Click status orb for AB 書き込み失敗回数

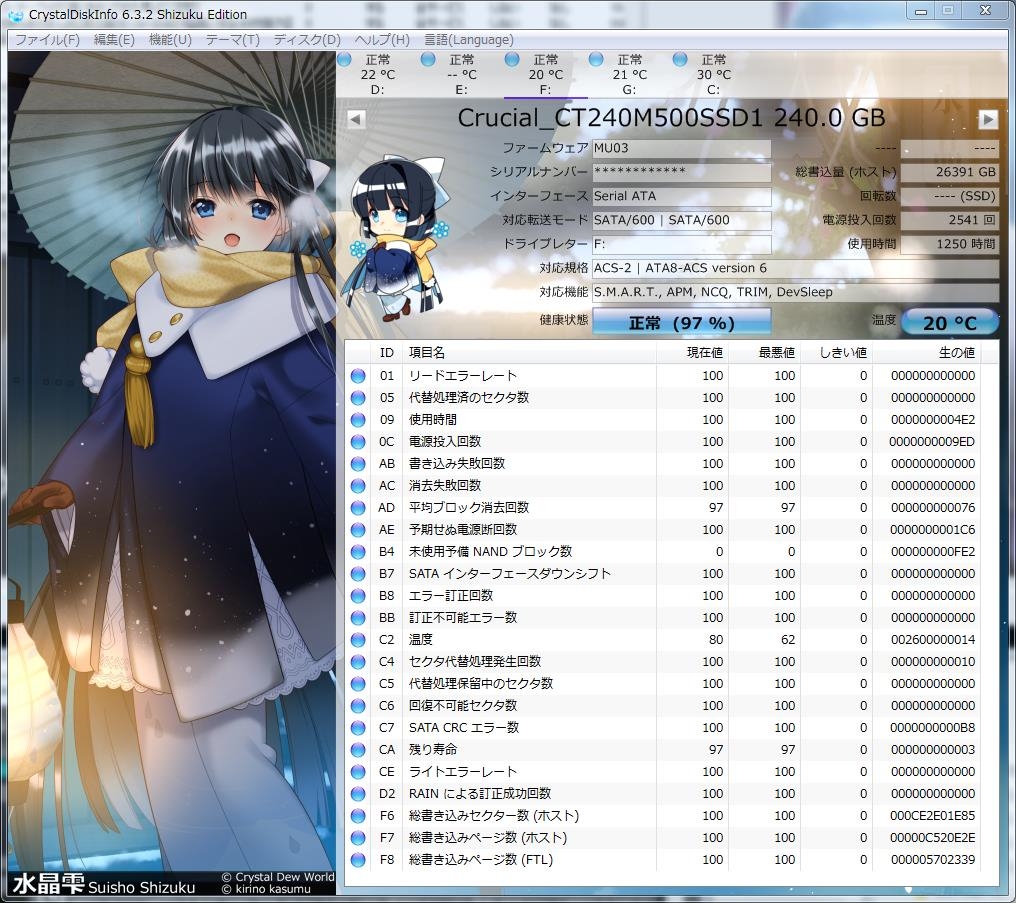(x=358, y=464)
